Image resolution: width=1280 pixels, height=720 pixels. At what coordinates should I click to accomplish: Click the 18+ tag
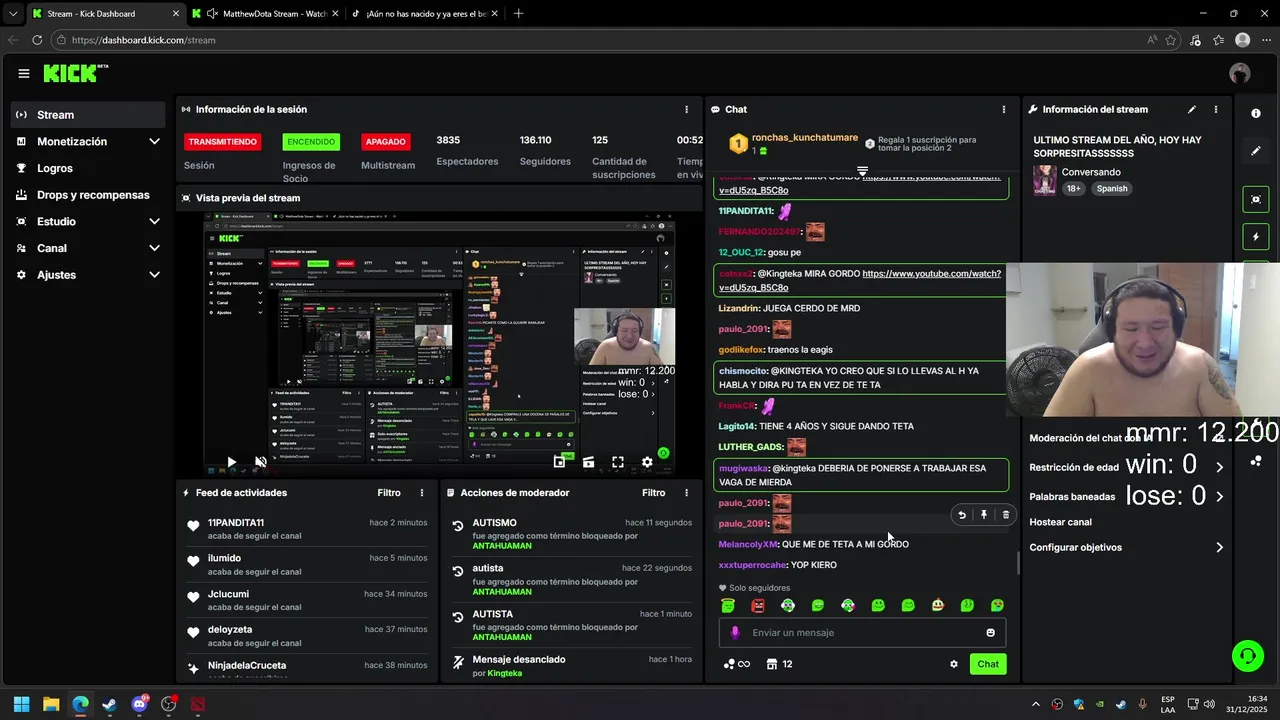pos(1073,188)
